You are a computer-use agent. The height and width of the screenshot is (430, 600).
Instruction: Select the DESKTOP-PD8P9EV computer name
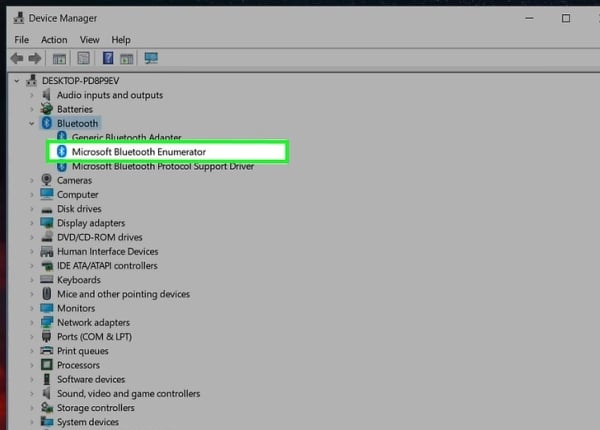(x=80, y=81)
